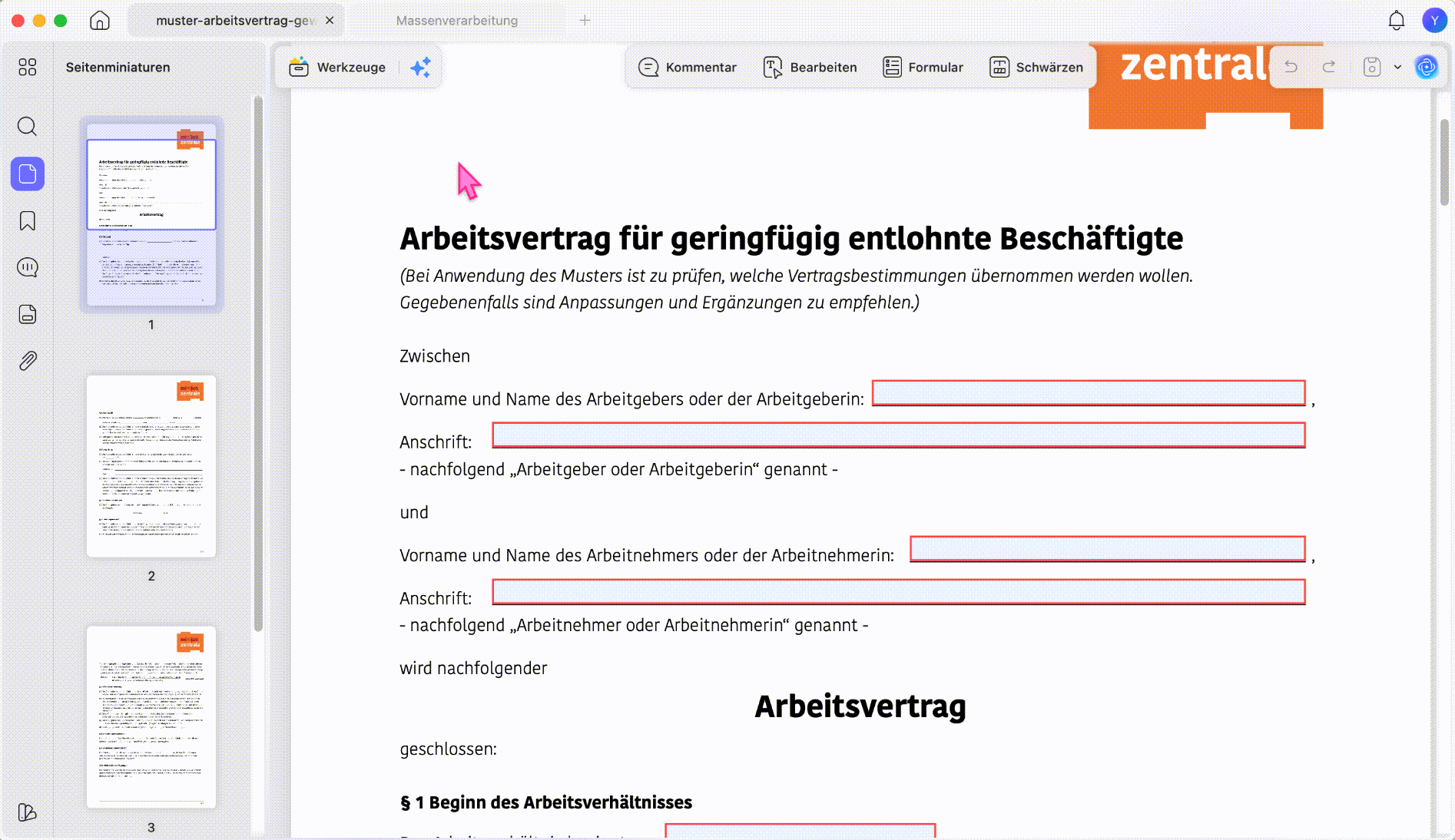Viewport: 1455px width, 840px height.
Task: Switch to Schwärzen redaction mode
Action: (x=1036, y=68)
